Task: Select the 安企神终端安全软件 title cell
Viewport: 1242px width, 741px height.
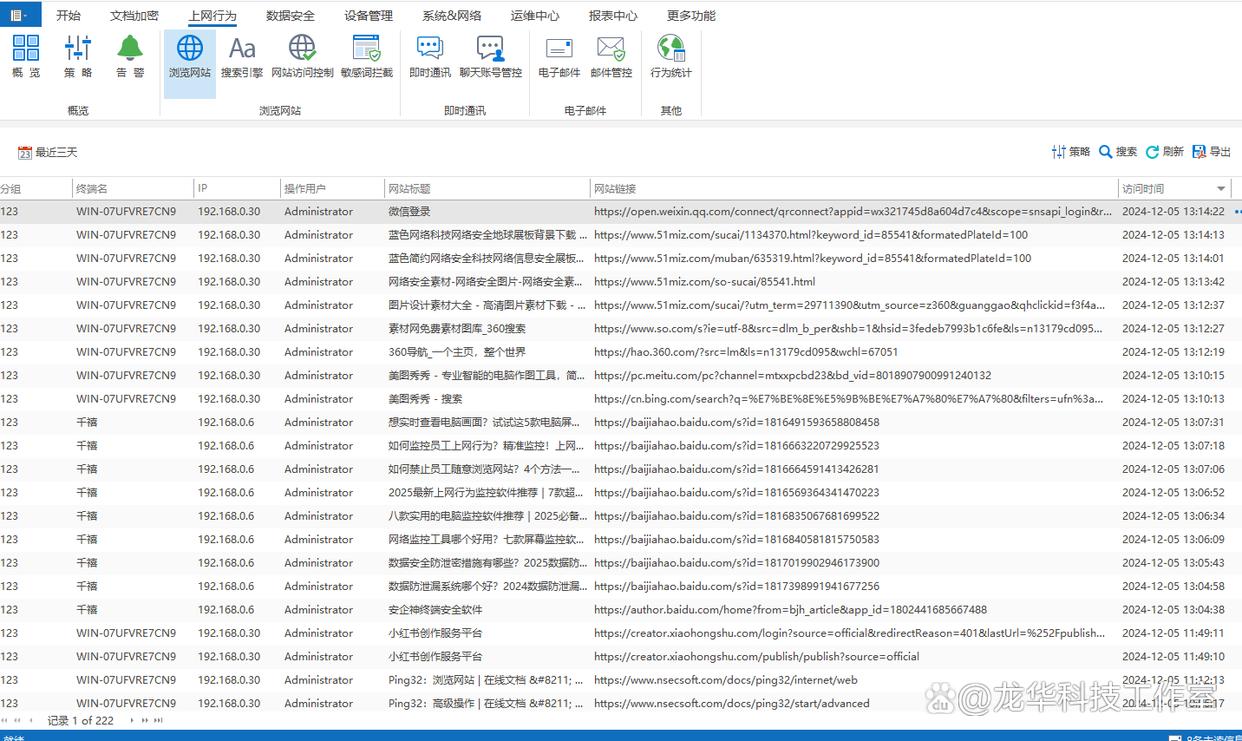Action: coord(435,609)
